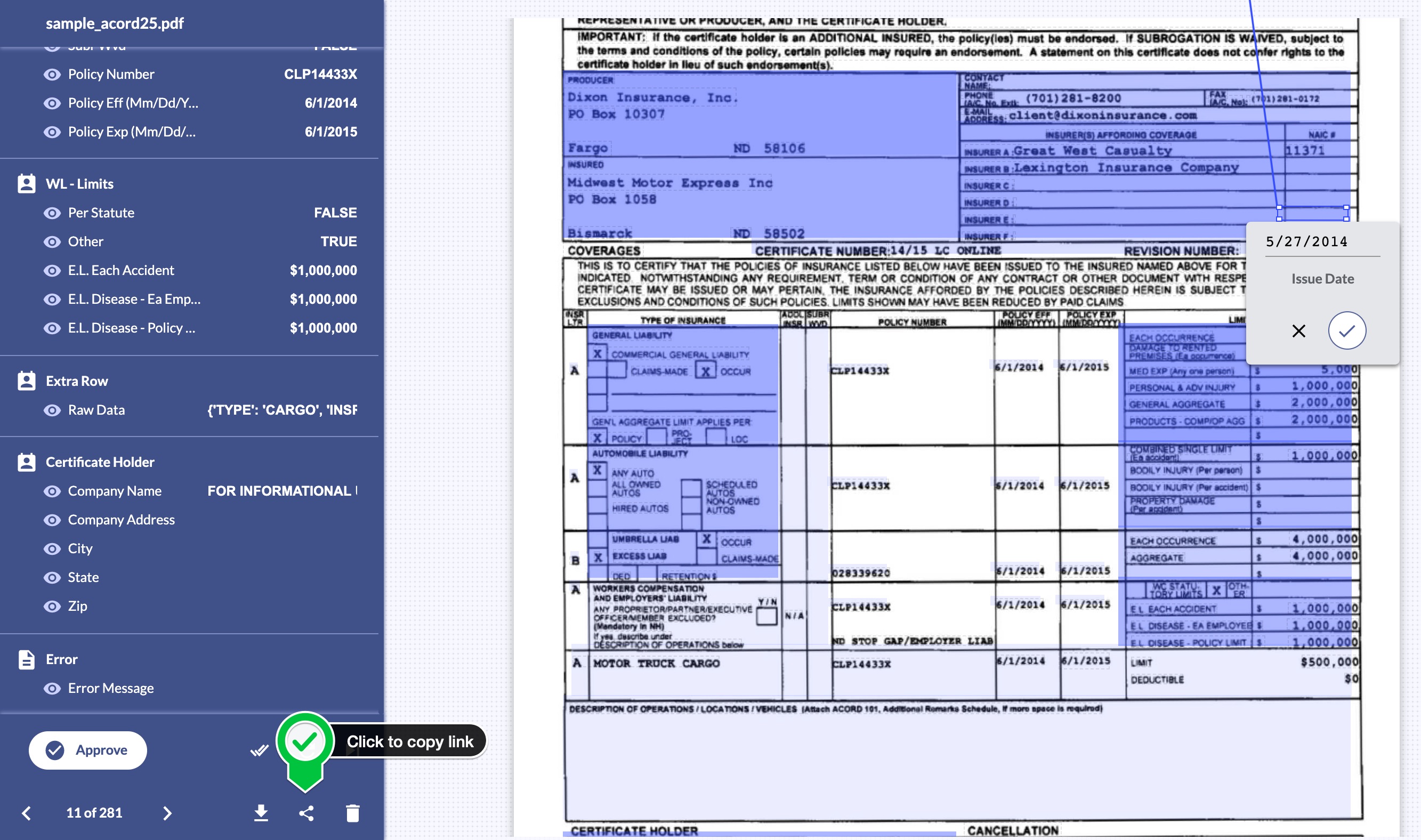Open the share options
The width and height of the screenshot is (1421, 840).
pyautogui.click(x=306, y=814)
